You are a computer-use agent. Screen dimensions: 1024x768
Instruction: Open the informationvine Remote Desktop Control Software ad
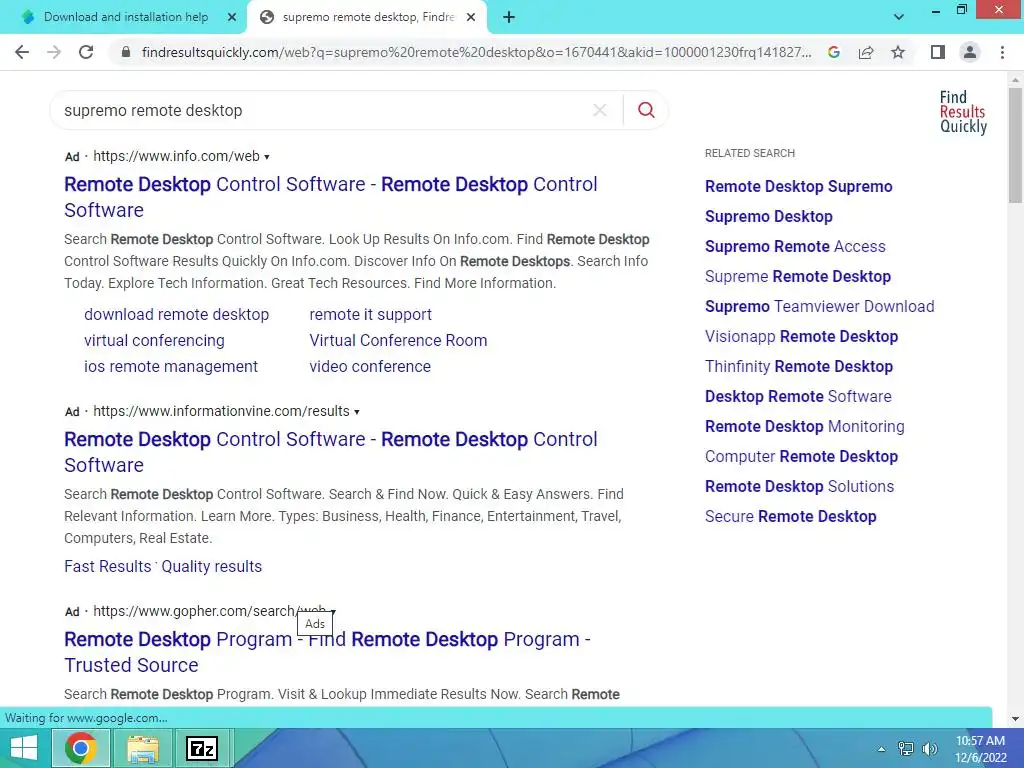330,452
